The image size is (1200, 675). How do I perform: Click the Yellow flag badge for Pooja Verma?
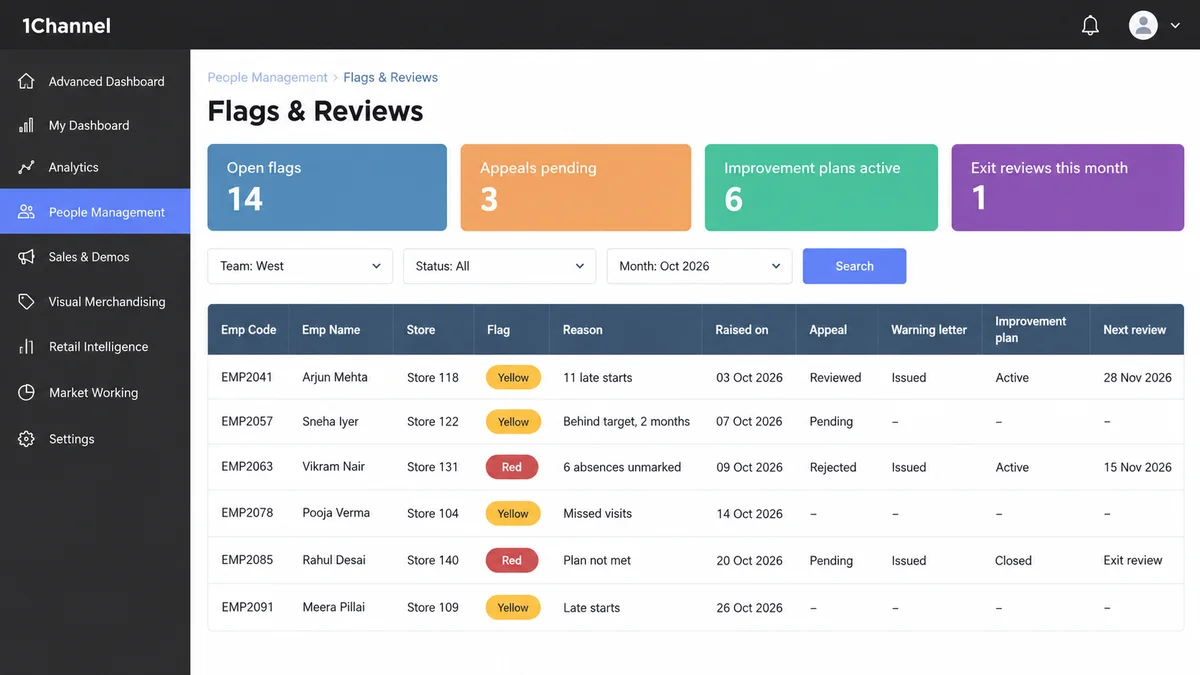click(513, 513)
